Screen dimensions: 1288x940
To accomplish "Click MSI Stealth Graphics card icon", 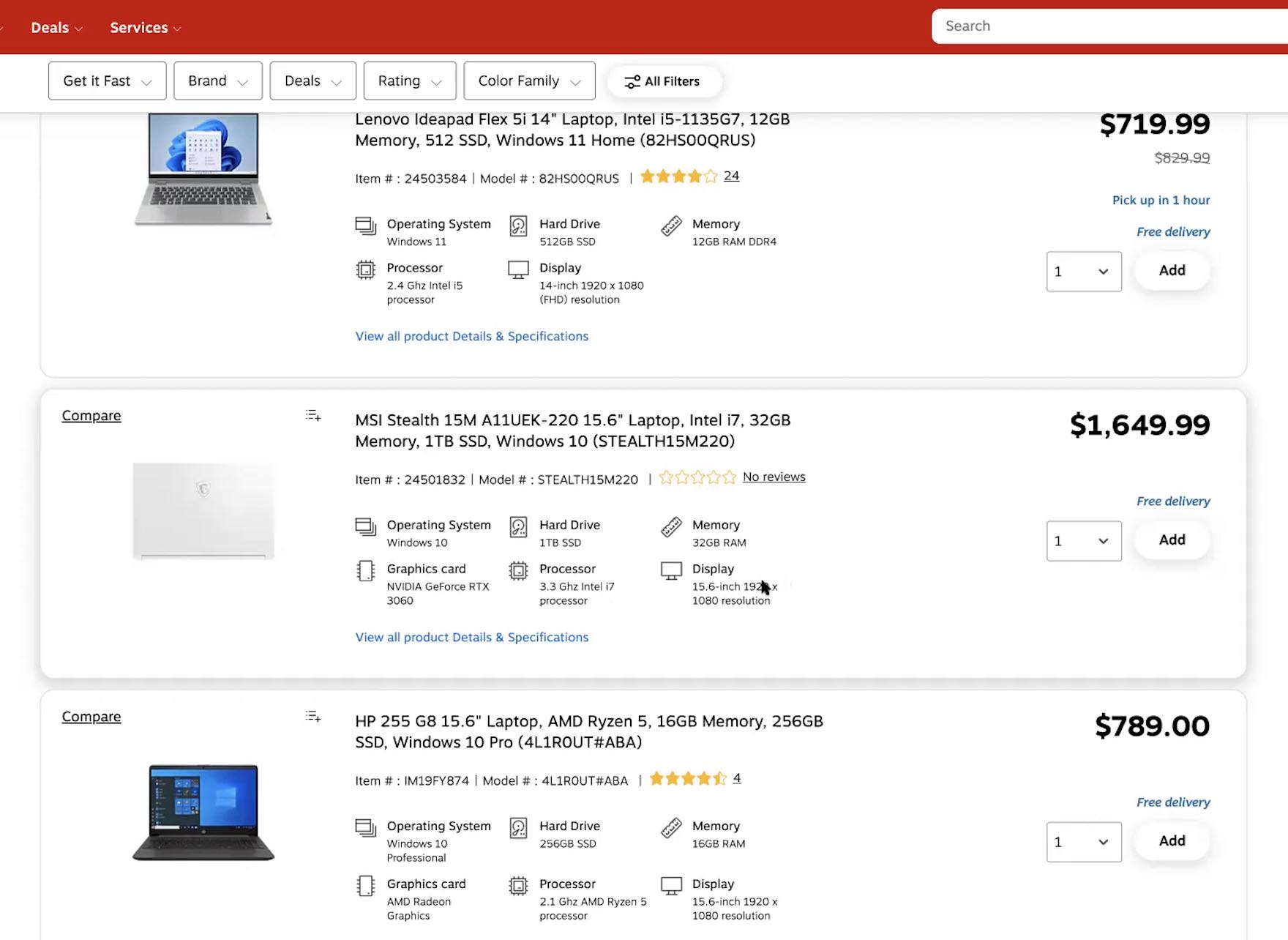I will (x=365, y=571).
